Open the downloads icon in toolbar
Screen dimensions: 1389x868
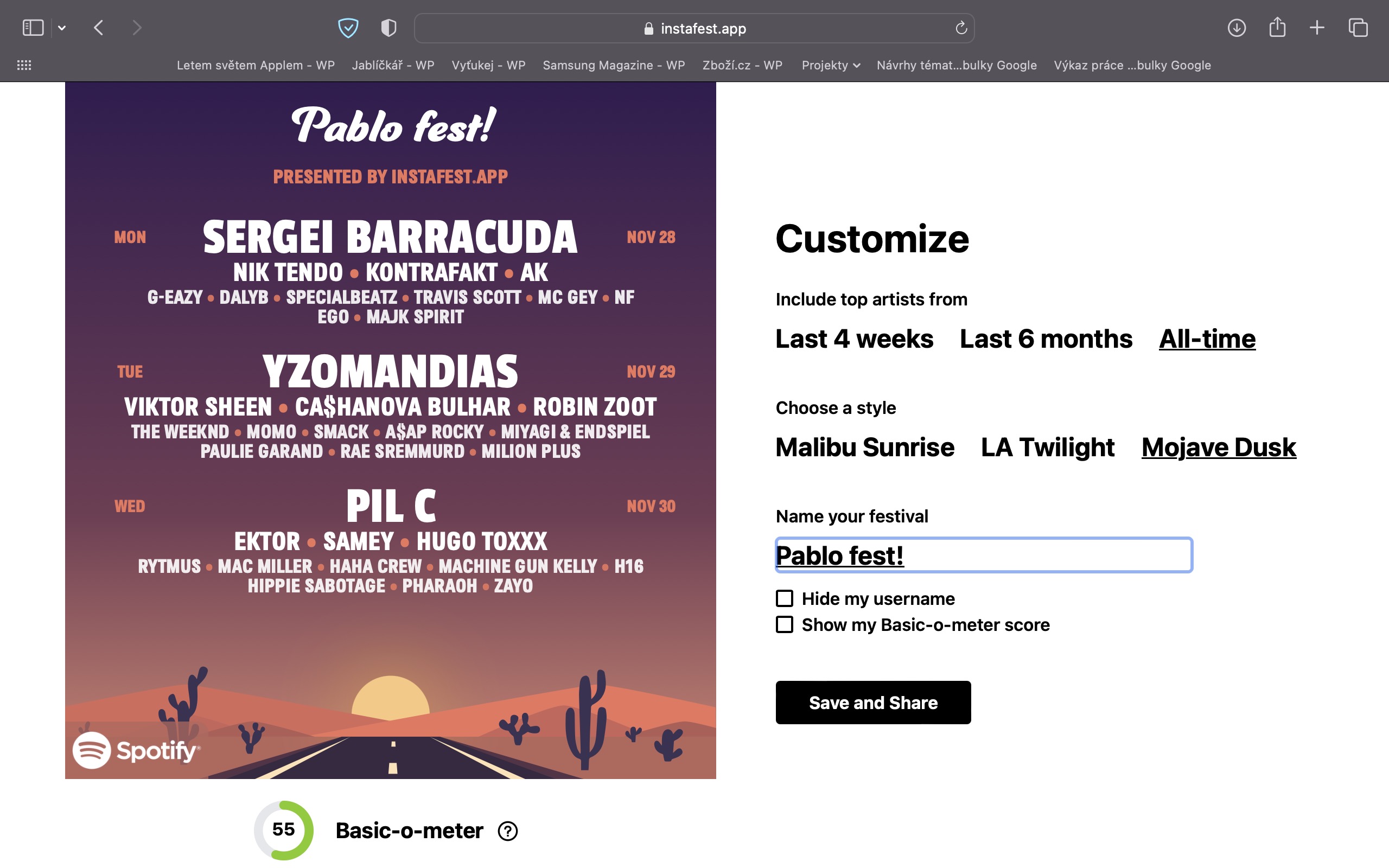(1237, 28)
